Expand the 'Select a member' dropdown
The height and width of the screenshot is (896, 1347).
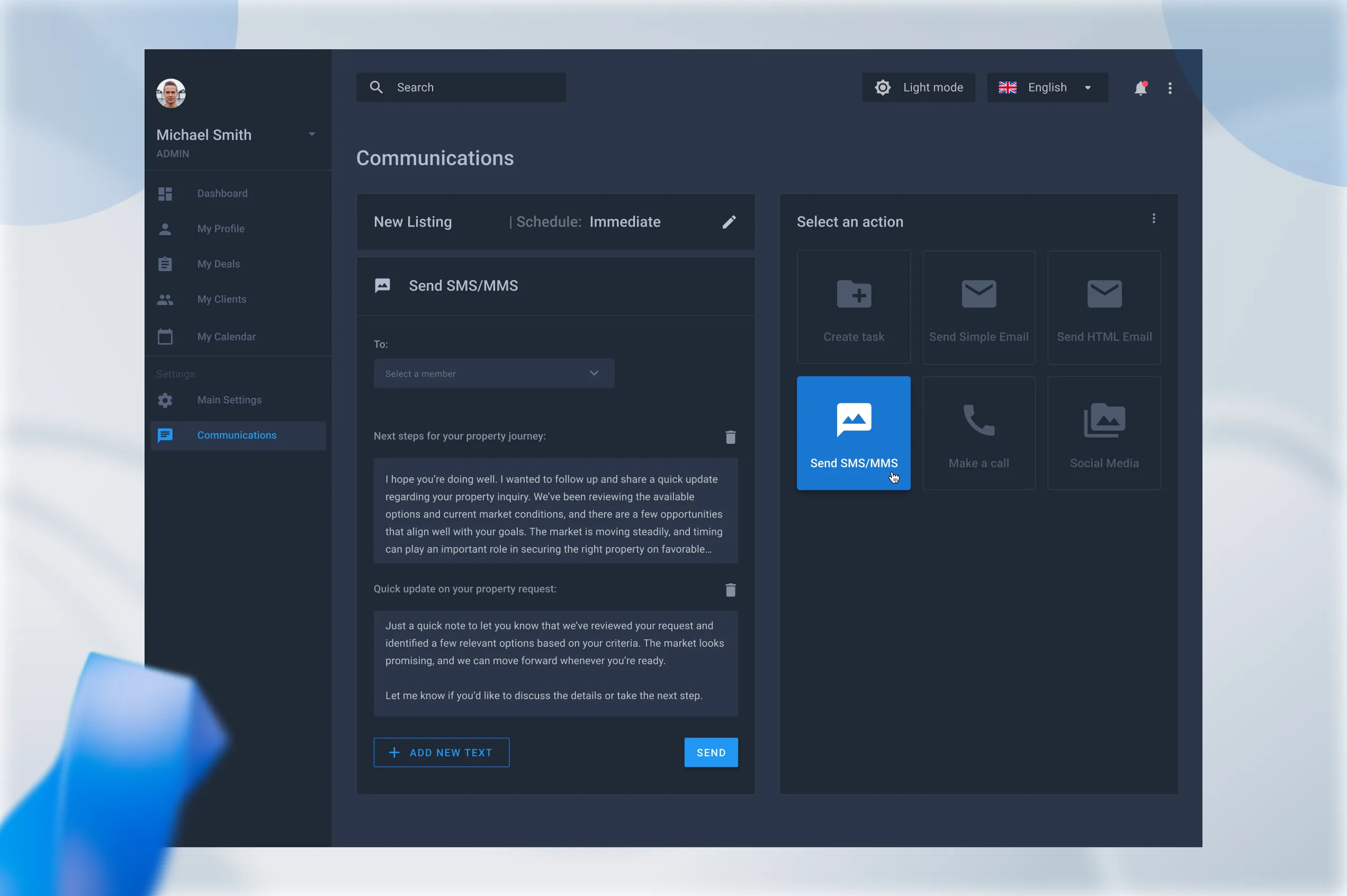pos(493,373)
